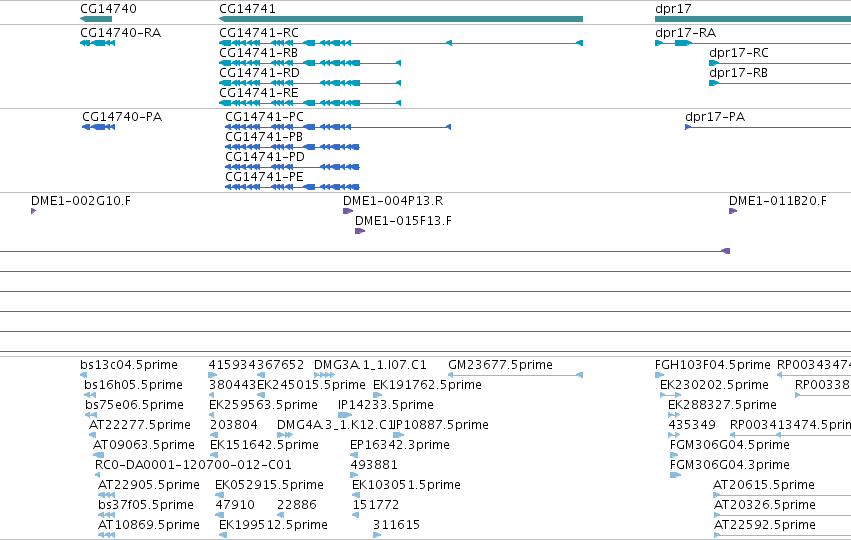Click feature label 435349

click(692, 425)
